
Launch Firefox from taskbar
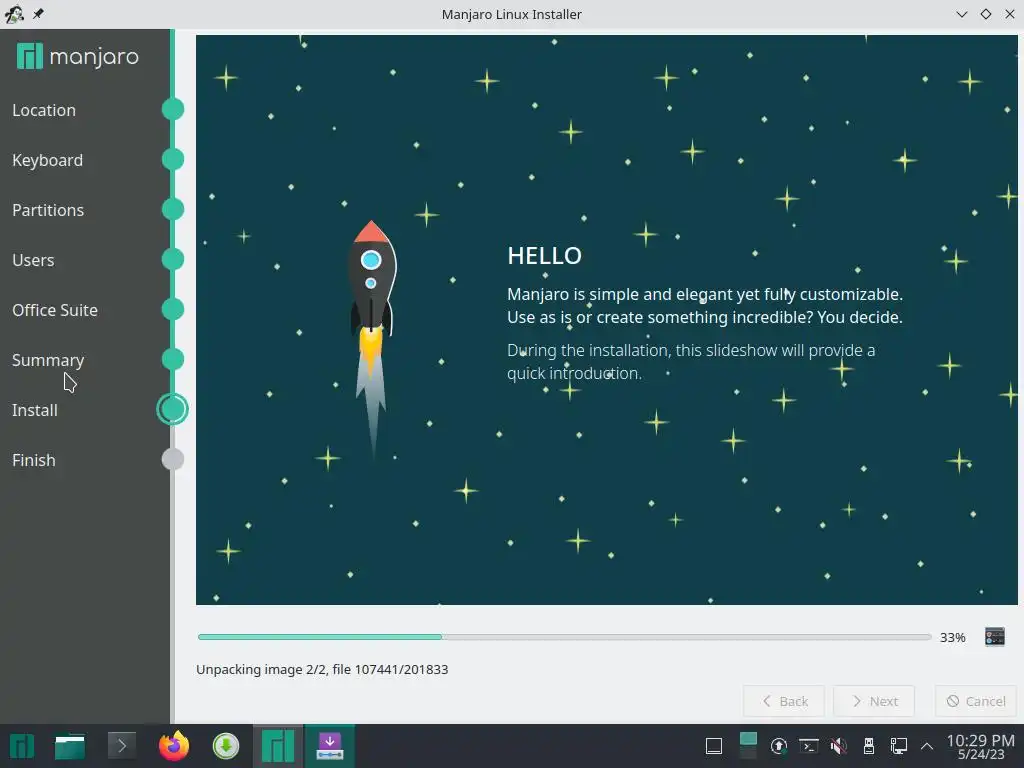[x=174, y=746]
